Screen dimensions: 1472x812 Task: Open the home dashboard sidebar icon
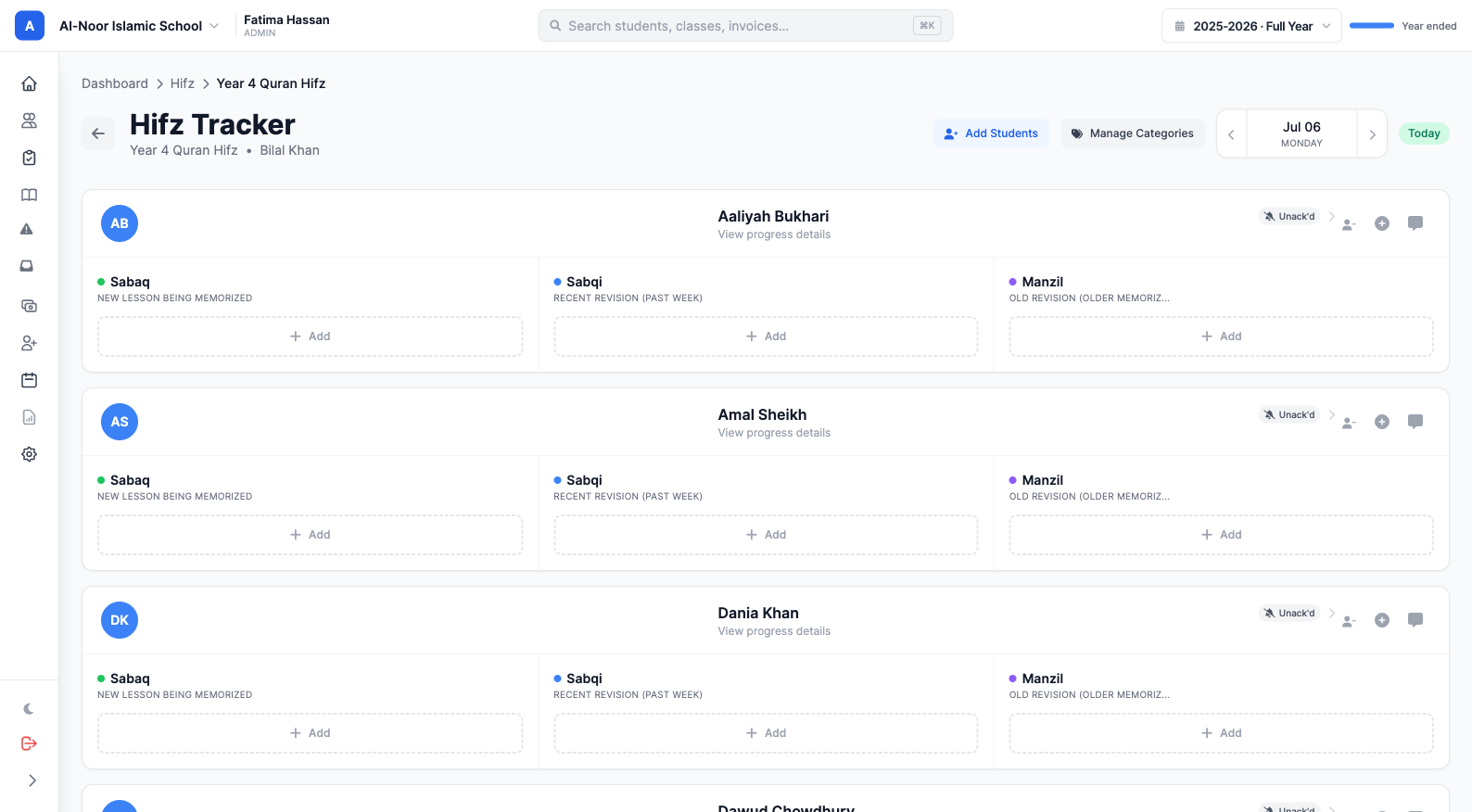29,83
